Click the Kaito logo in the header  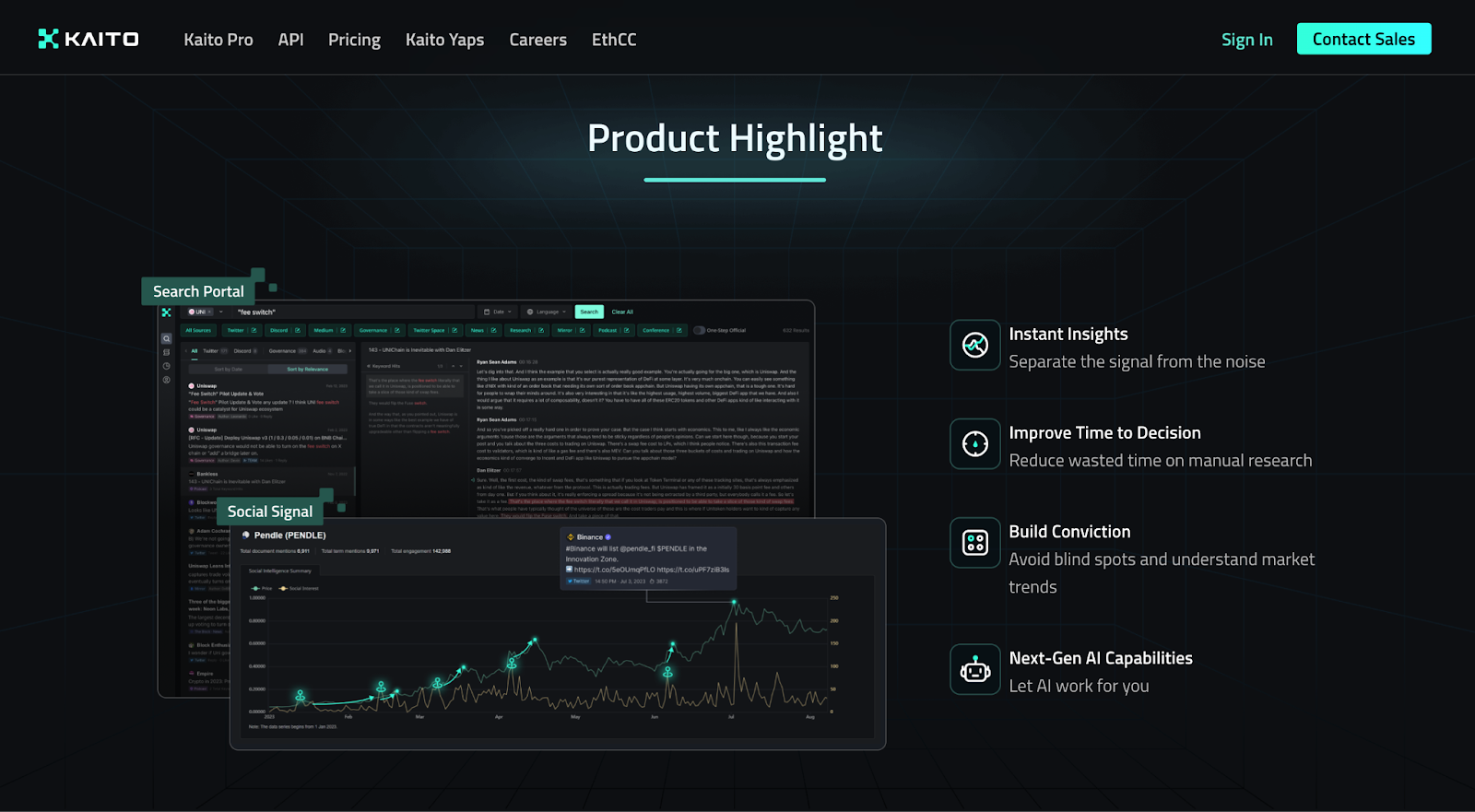[x=88, y=39]
